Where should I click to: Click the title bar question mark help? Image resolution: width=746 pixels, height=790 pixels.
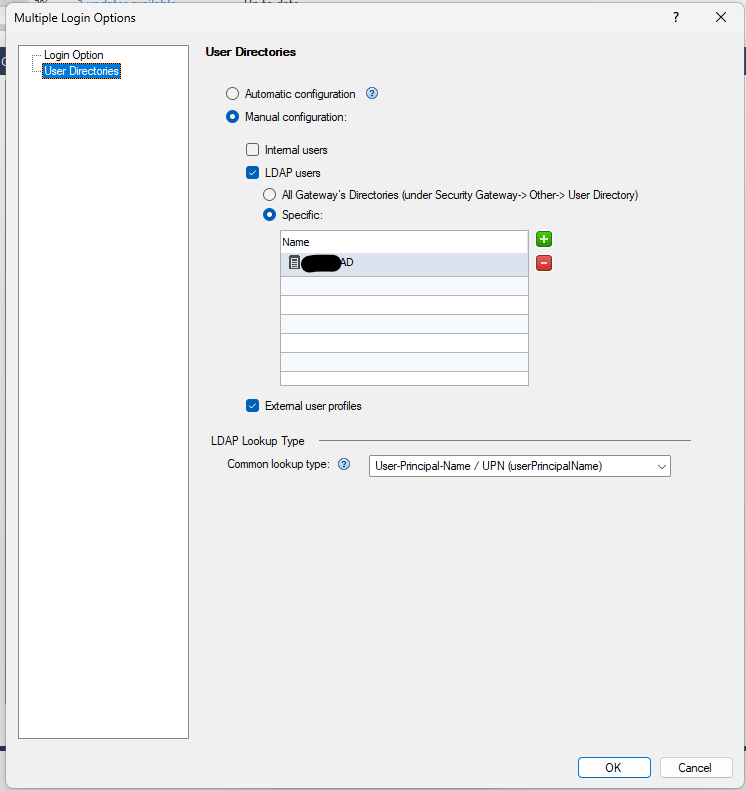click(676, 18)
